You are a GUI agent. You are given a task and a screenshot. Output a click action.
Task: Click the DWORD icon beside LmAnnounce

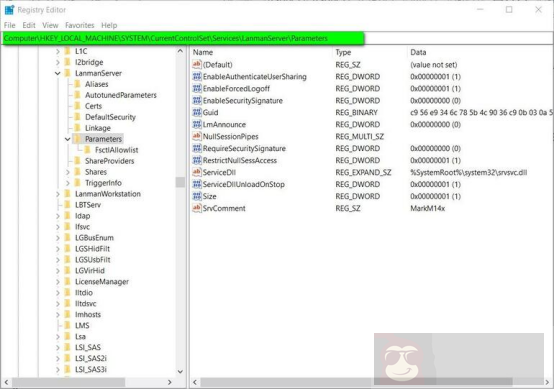click(x=197, y=124)
